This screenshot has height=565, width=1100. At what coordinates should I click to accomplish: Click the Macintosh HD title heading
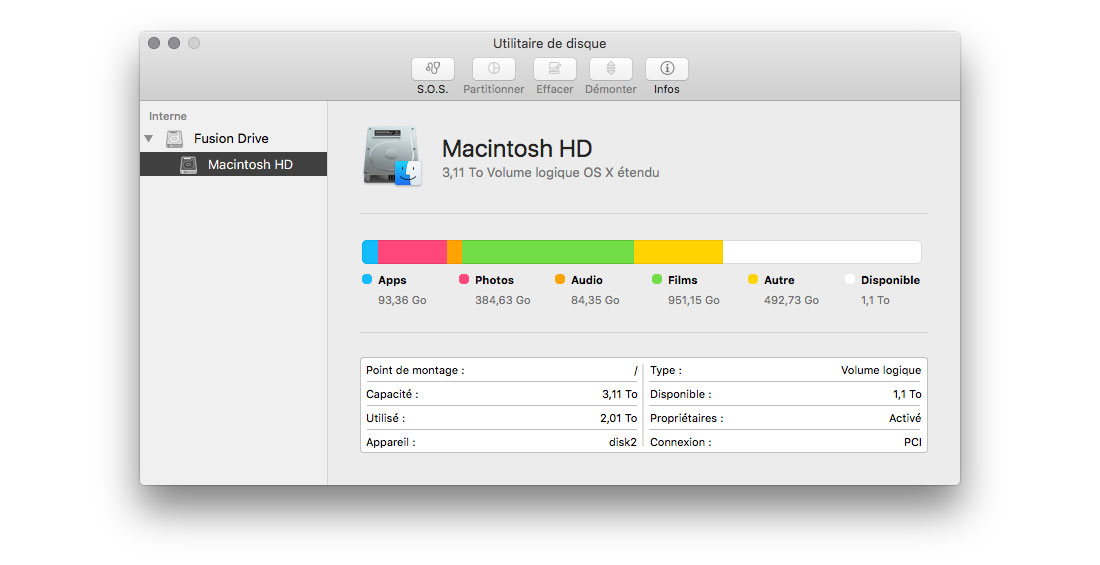point(517,149)
